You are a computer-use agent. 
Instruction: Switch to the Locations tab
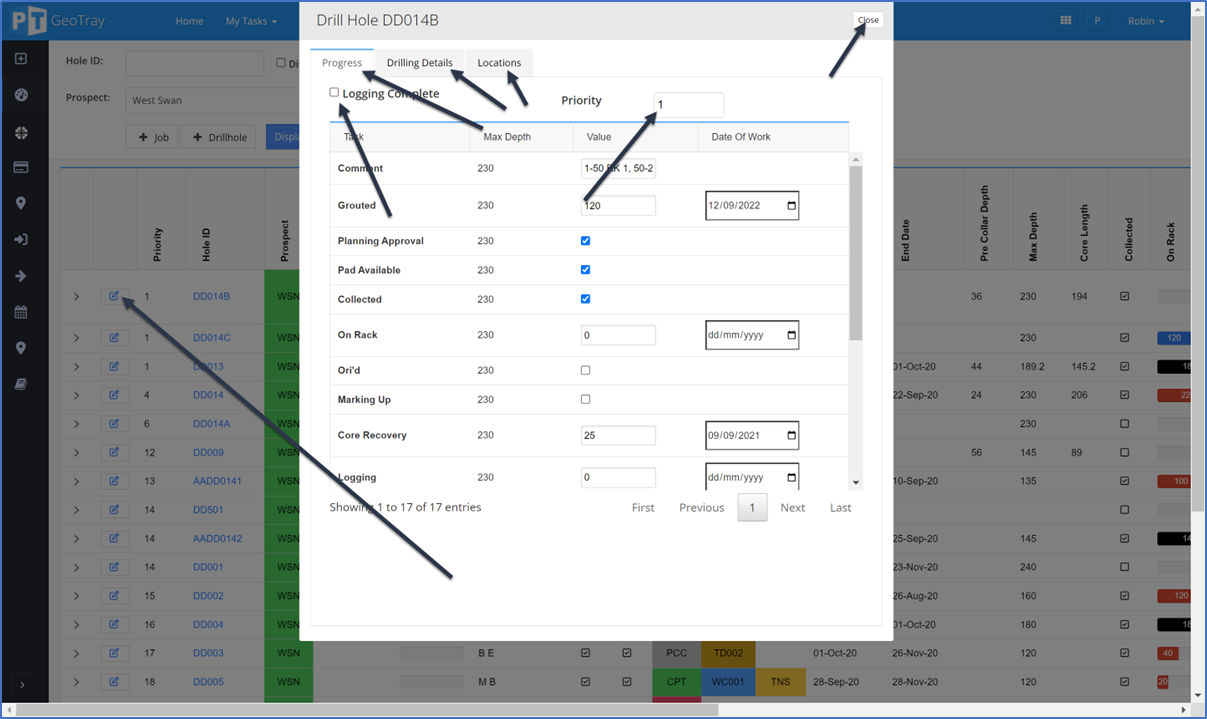[x=499, y=62]
